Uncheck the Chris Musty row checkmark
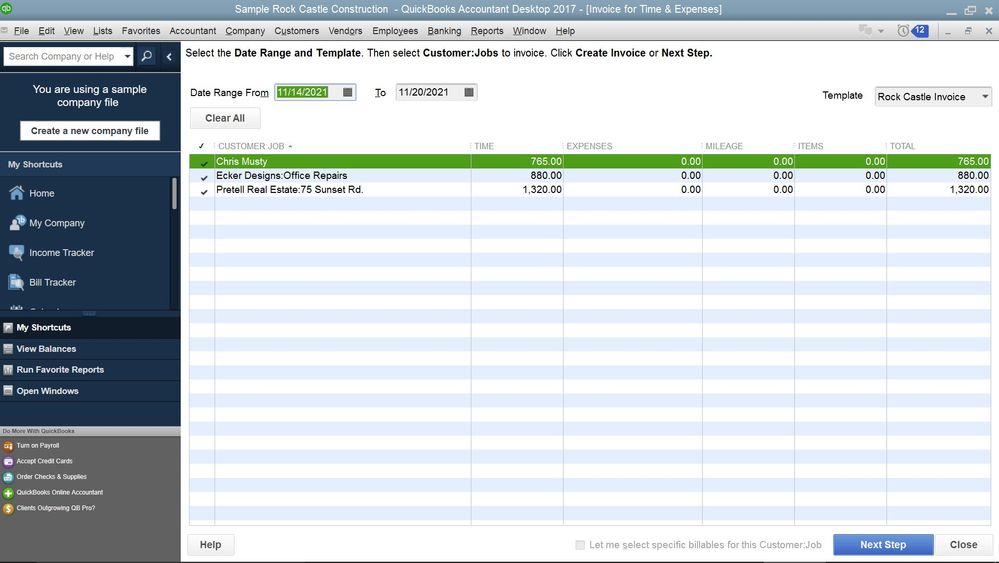The height and width of the screenshot is (563, 999). coord(203,162)
